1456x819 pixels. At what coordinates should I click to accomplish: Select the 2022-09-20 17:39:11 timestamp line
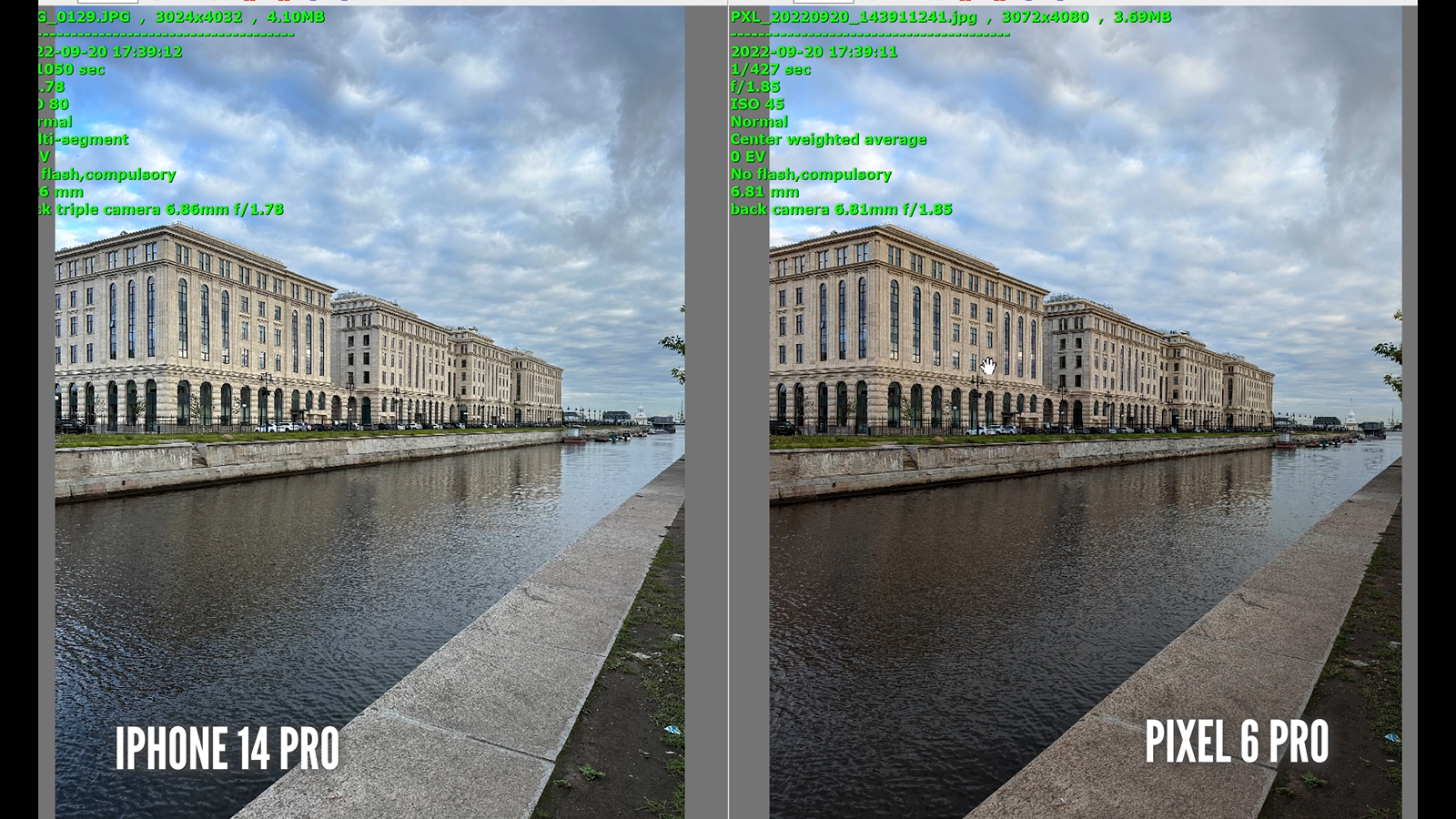coord(814,52)
